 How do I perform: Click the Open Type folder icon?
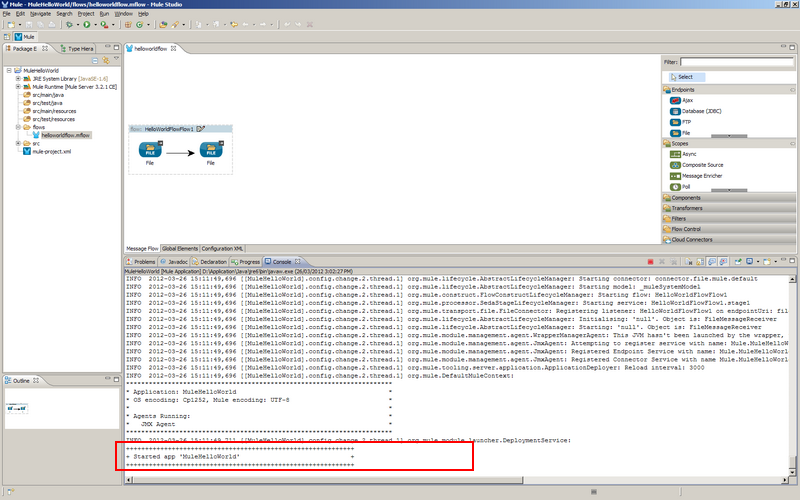tap(163, 24)
